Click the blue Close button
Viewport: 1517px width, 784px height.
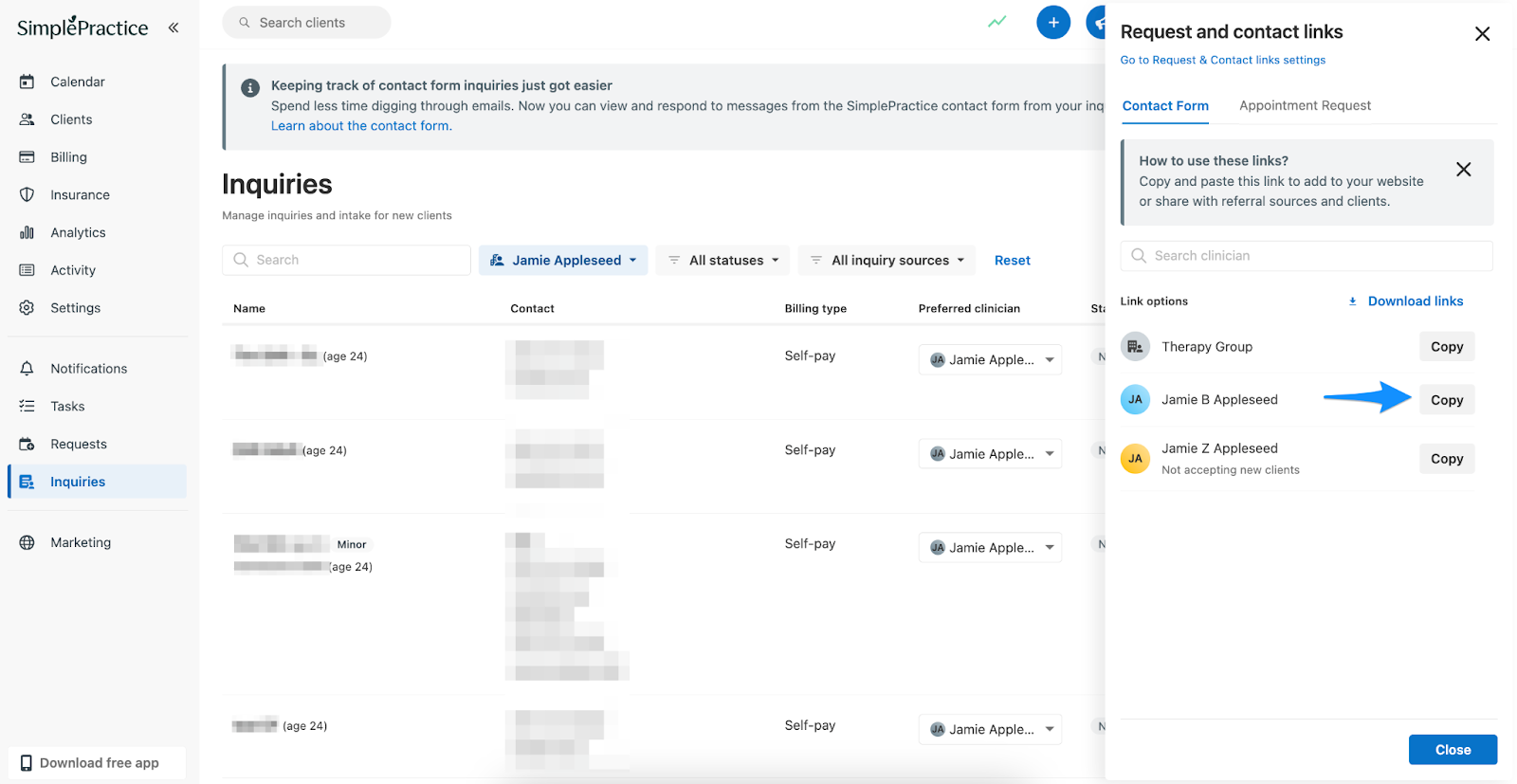point(1453,750)
